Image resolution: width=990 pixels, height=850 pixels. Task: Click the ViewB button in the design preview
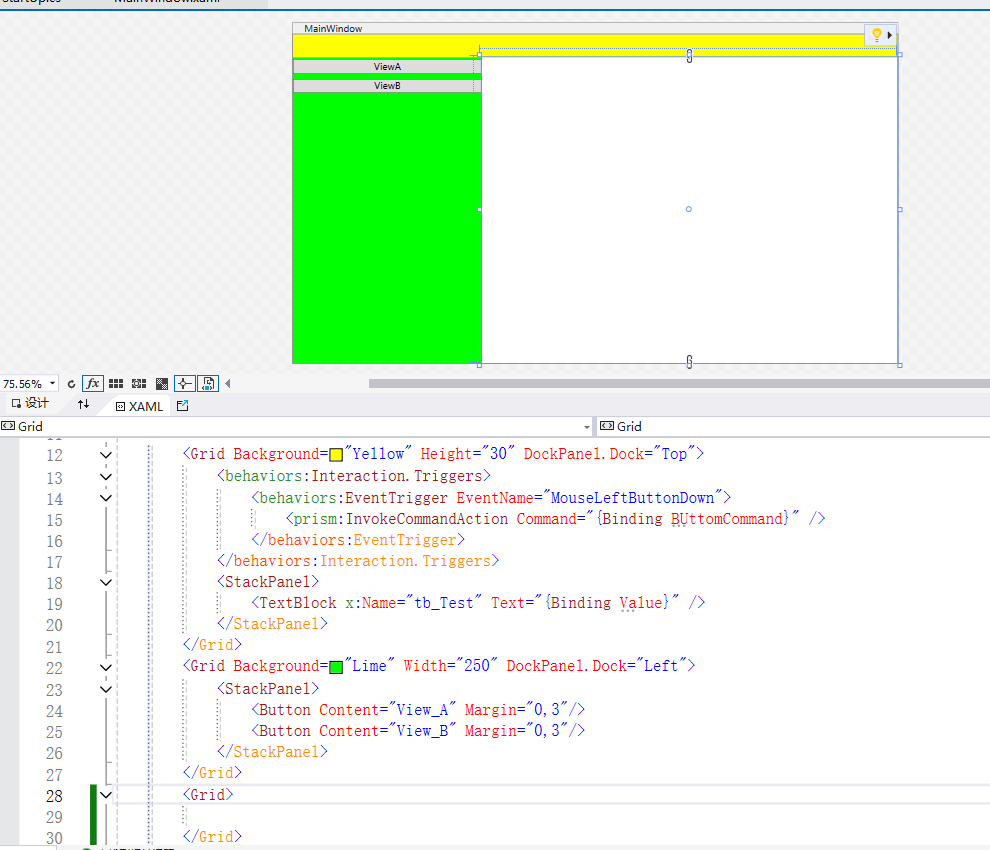[387, 85]
